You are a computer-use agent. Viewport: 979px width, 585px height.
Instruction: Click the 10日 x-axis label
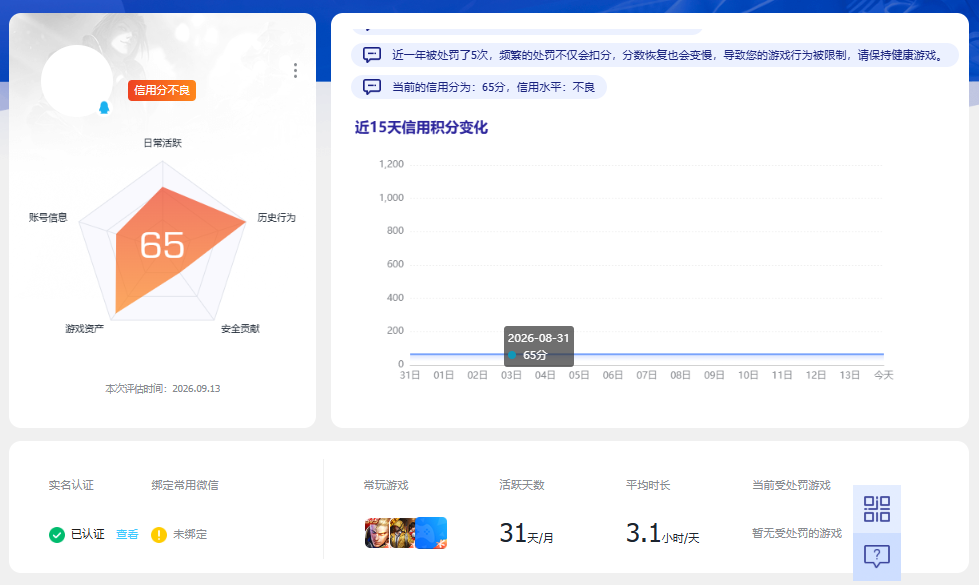tap(748, 375)
